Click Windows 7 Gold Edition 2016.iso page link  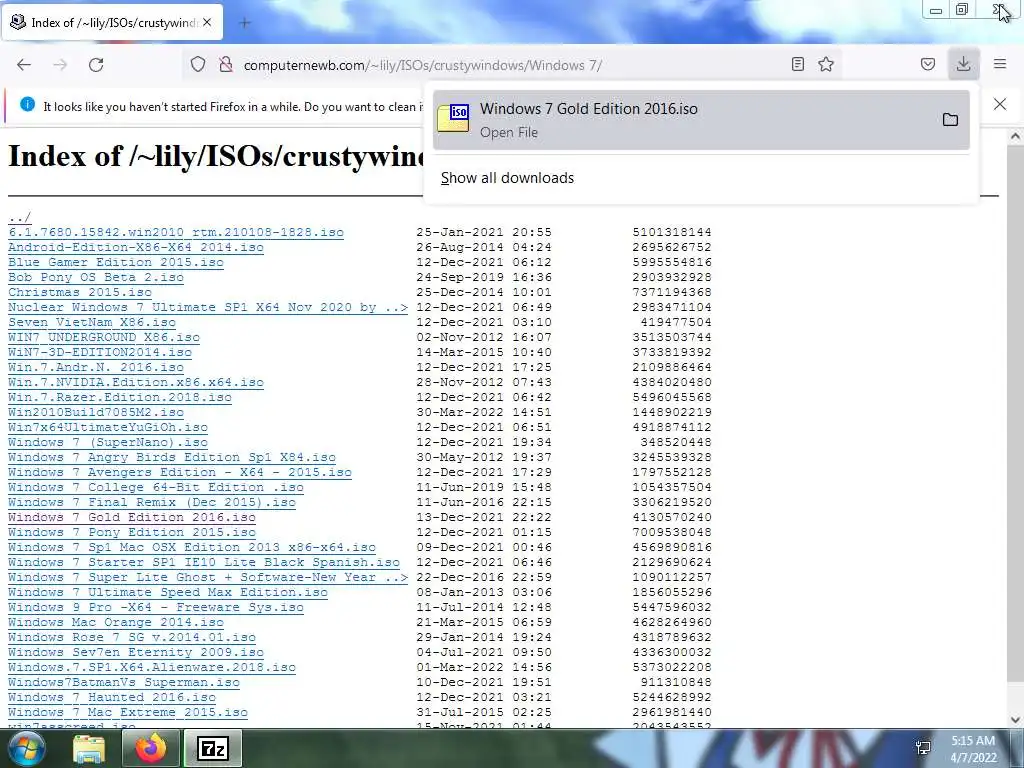tap(132, 518)
